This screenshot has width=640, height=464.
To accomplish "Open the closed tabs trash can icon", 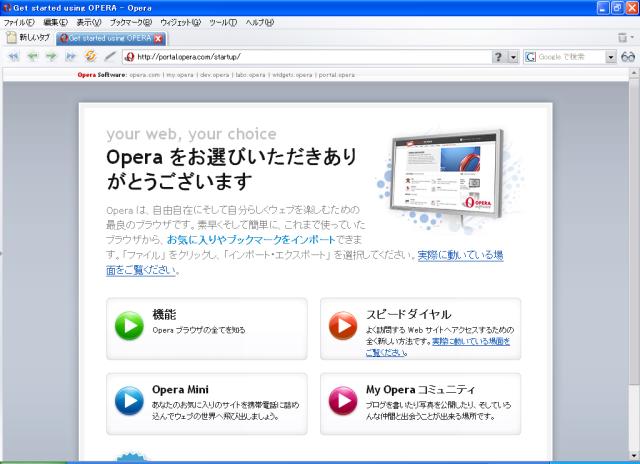I will pos(622,38).
